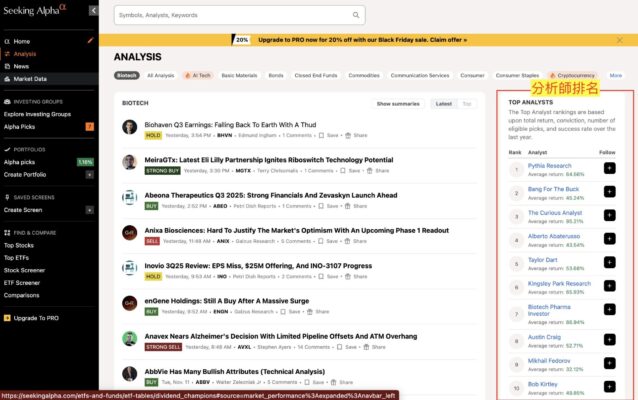Click the pencil edit icon beside Home

click(x=91, y=41)
